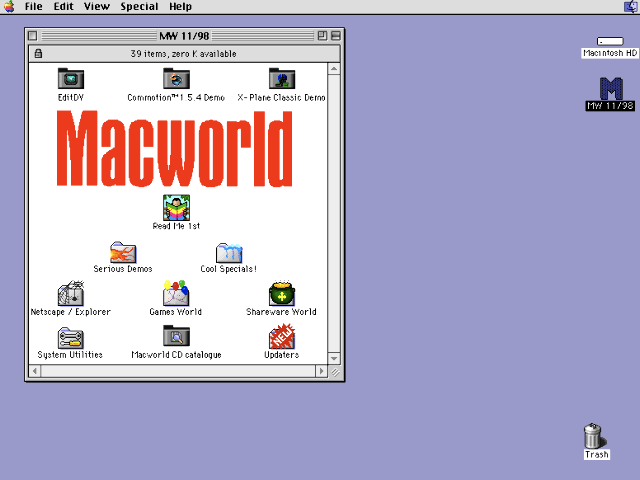640x480 pixels.
Task: Click the scroll right arrow
Action: (x=321, y=371)
